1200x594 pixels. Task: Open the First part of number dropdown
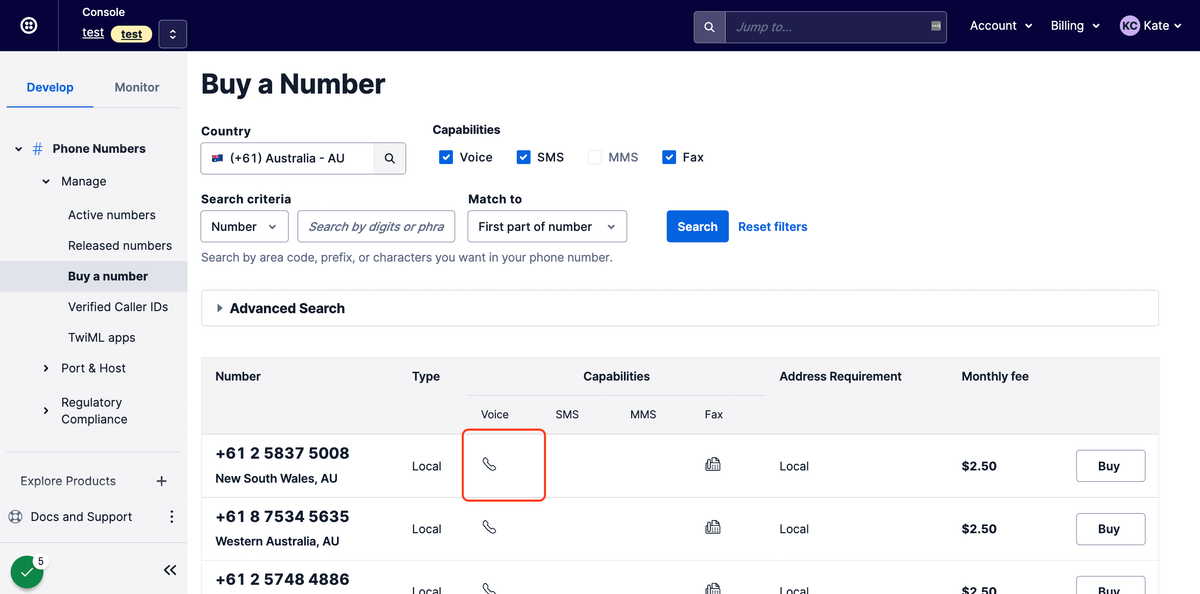(x=547, y=227)
